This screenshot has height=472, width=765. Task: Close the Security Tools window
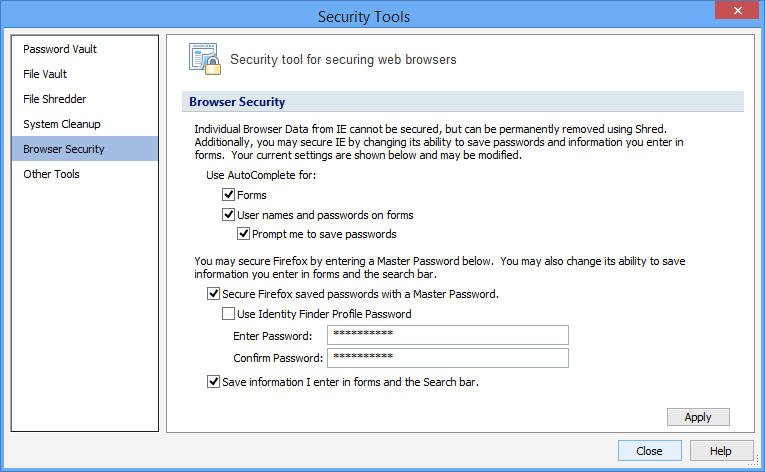coord(738,11)
